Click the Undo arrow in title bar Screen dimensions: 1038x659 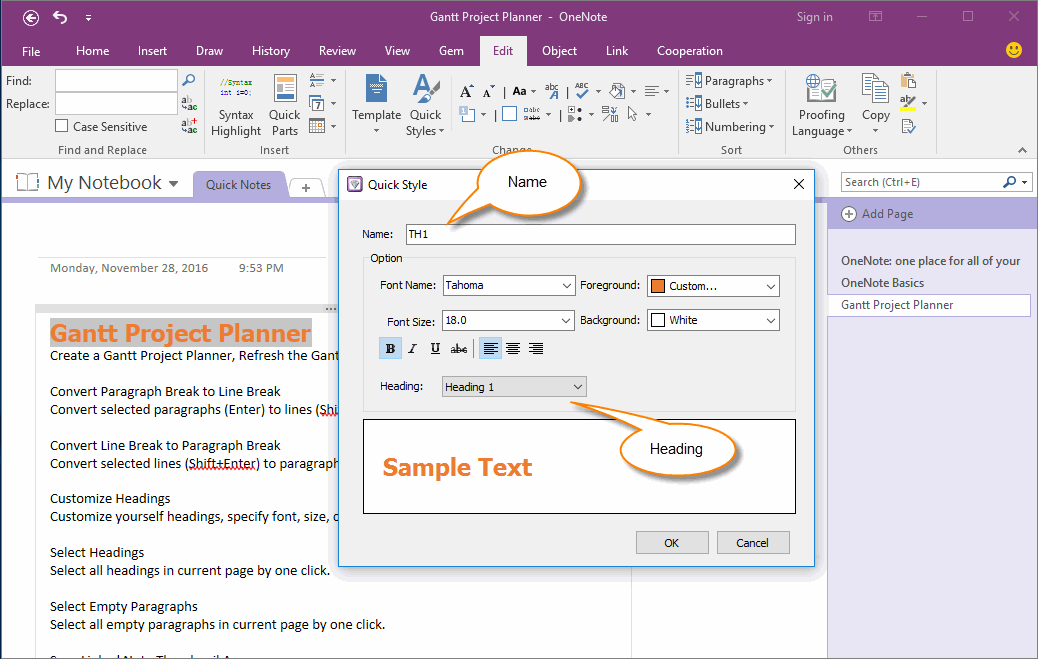60,17
